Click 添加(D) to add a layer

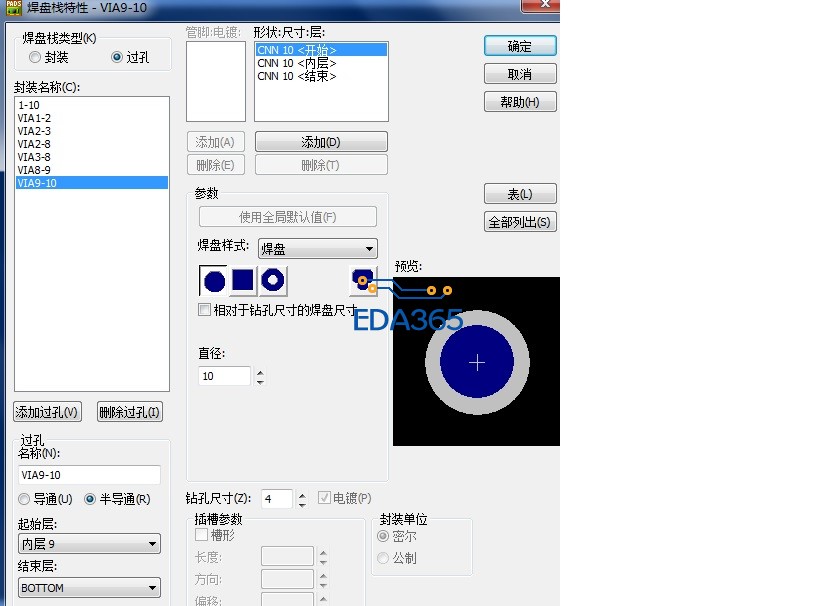321,142
